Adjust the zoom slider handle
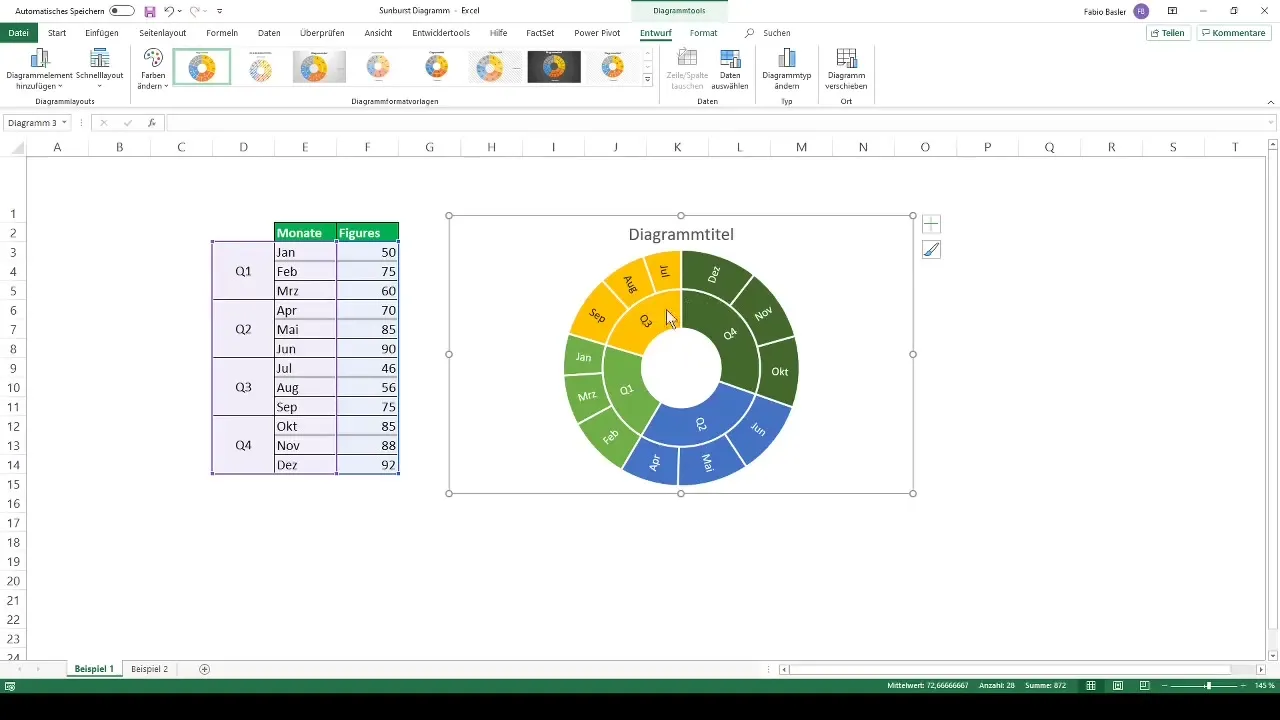The width and height of the screenshot is (1280, 720). point(1208,686)
